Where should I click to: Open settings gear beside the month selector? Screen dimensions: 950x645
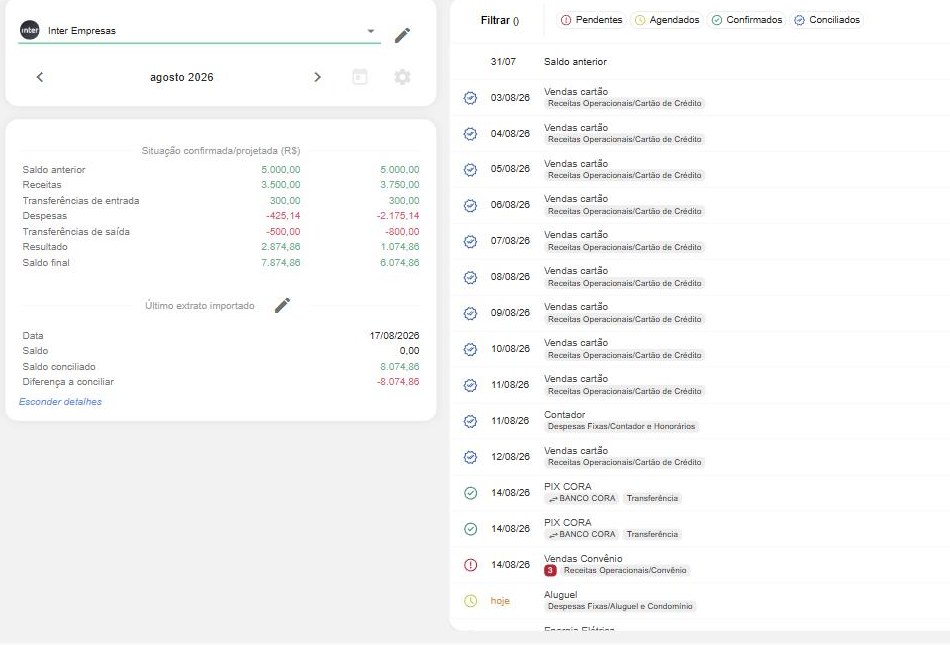(x=402, y=77)
